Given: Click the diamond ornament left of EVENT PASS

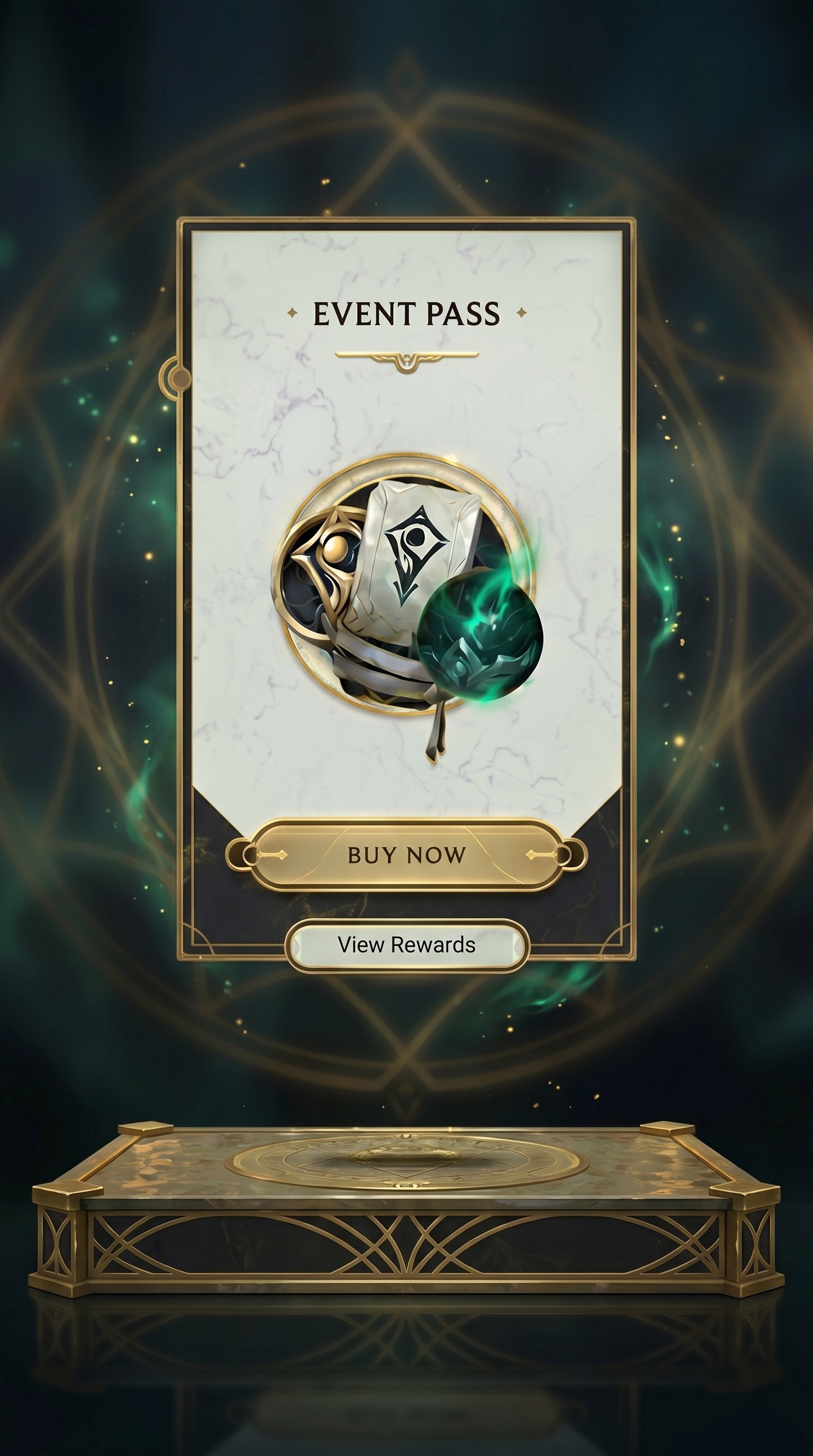Looking at the screenshot, I should tap(292, 313).
